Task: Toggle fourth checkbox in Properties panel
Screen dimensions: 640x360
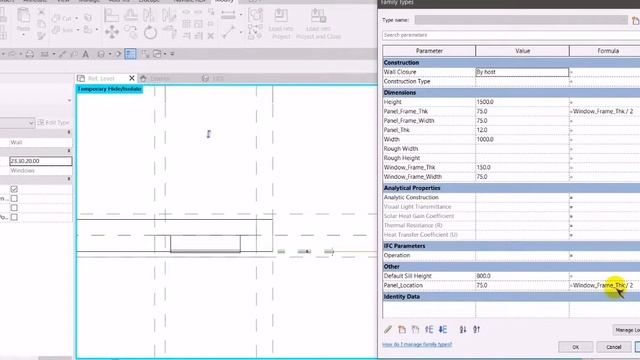Action: pos(14,217)
